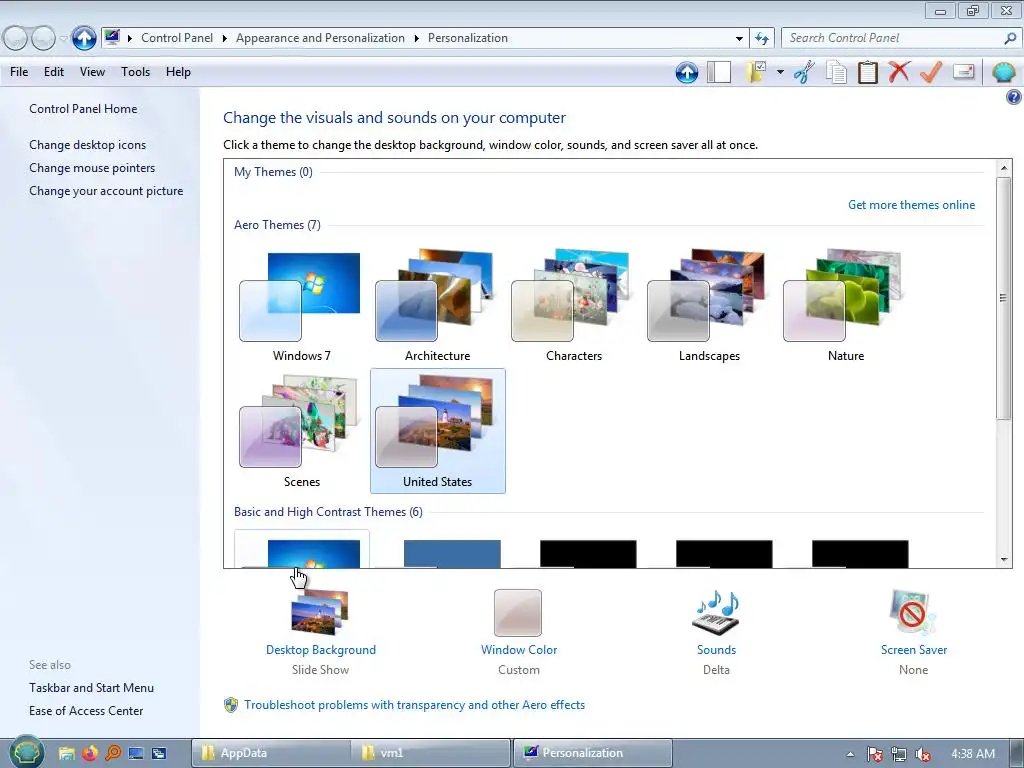
Task: Open the Tools menu
Action: click(x=135, y=72)
